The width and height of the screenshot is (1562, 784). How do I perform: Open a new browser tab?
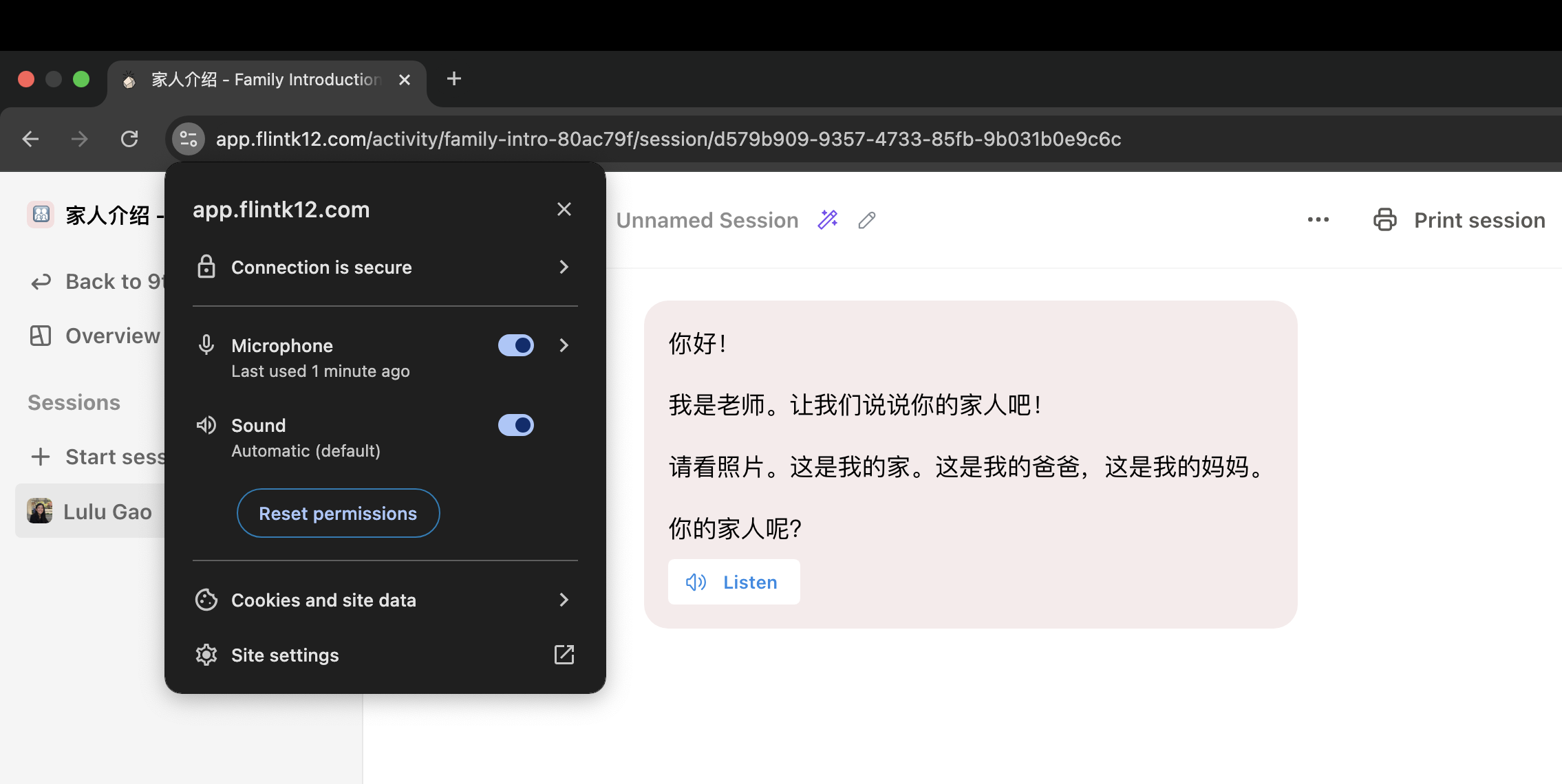[x=454, y=79]
